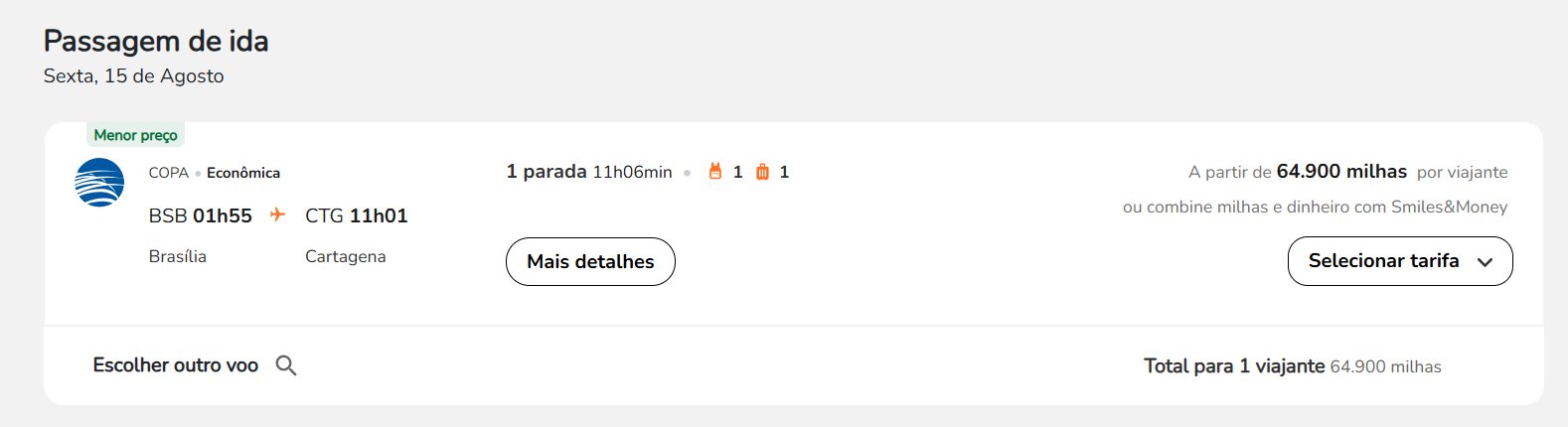
Task: Expand the Selecionar tarifa dropdown
Action: point(1400,261)
